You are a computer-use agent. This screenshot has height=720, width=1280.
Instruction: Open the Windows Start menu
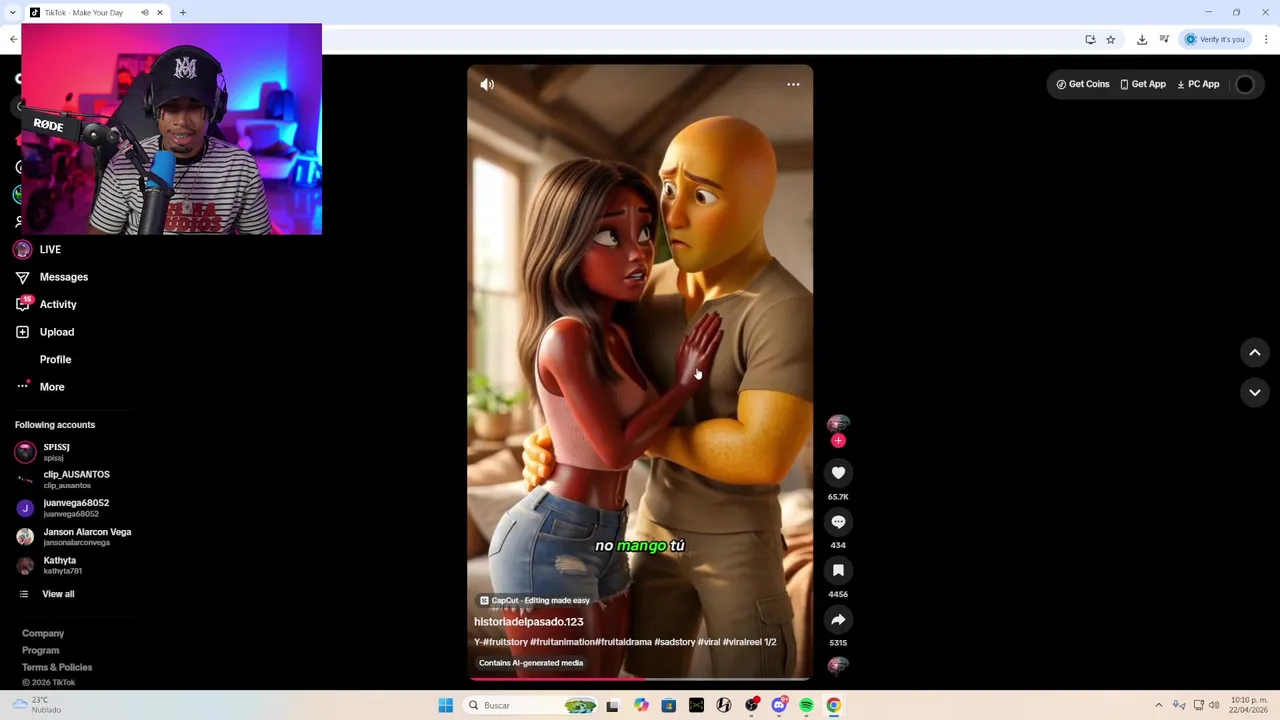point(446,705)
